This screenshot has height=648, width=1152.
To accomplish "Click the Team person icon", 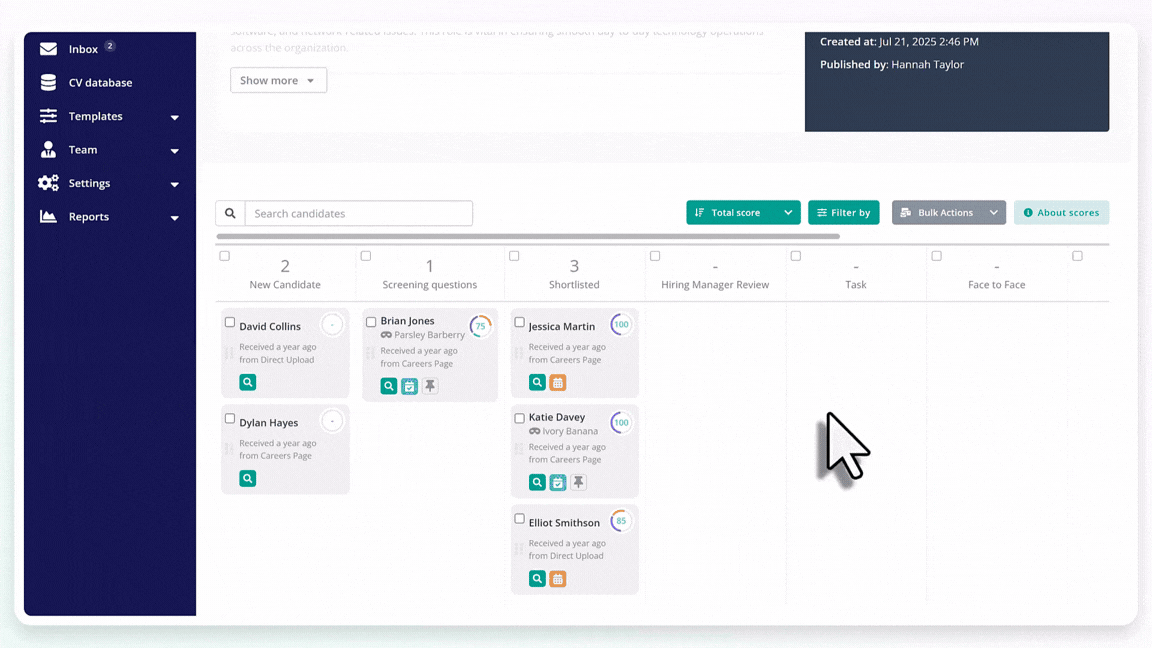I will (x=48, y=149).
